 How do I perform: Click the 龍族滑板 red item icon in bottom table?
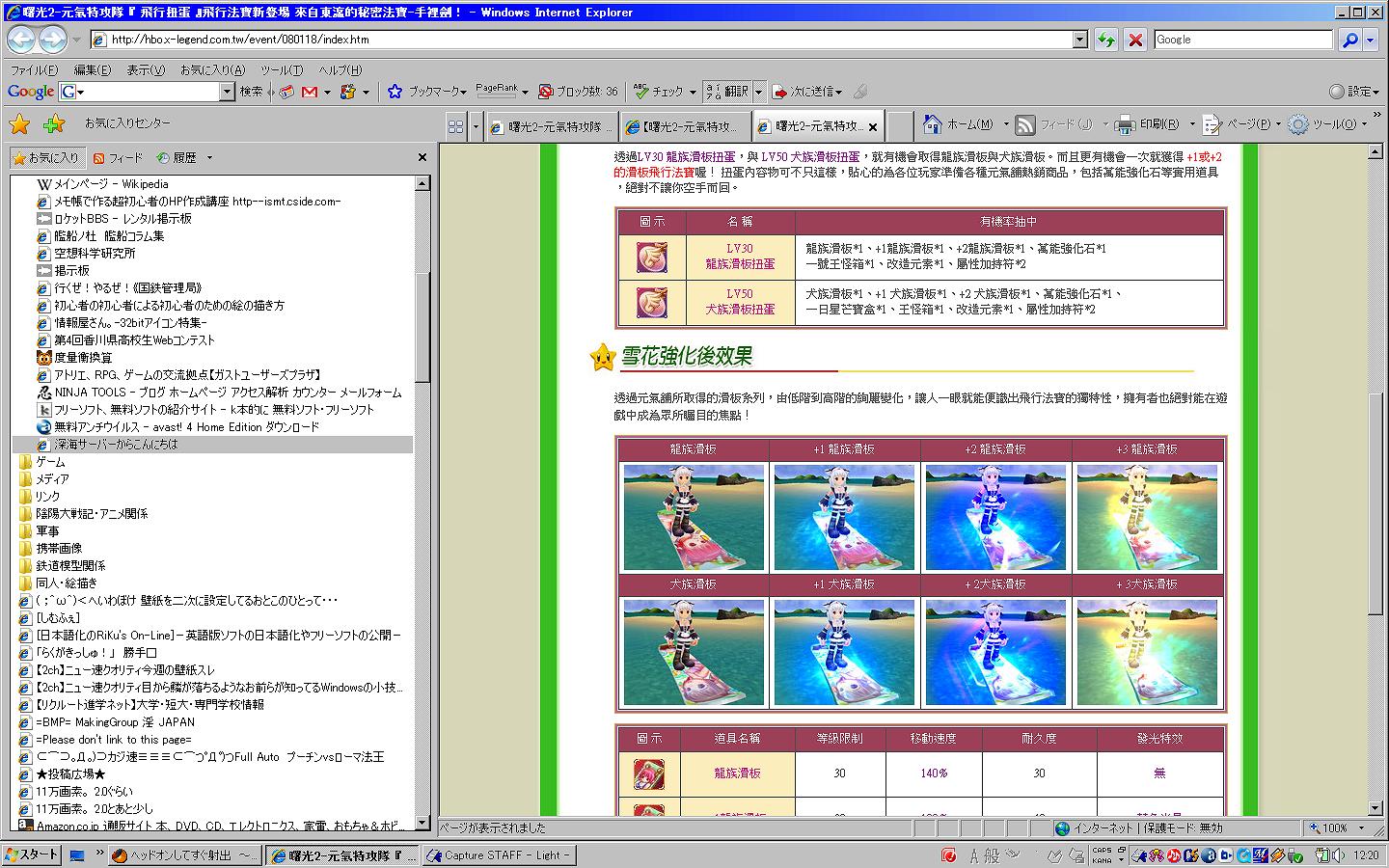point(649,773)
